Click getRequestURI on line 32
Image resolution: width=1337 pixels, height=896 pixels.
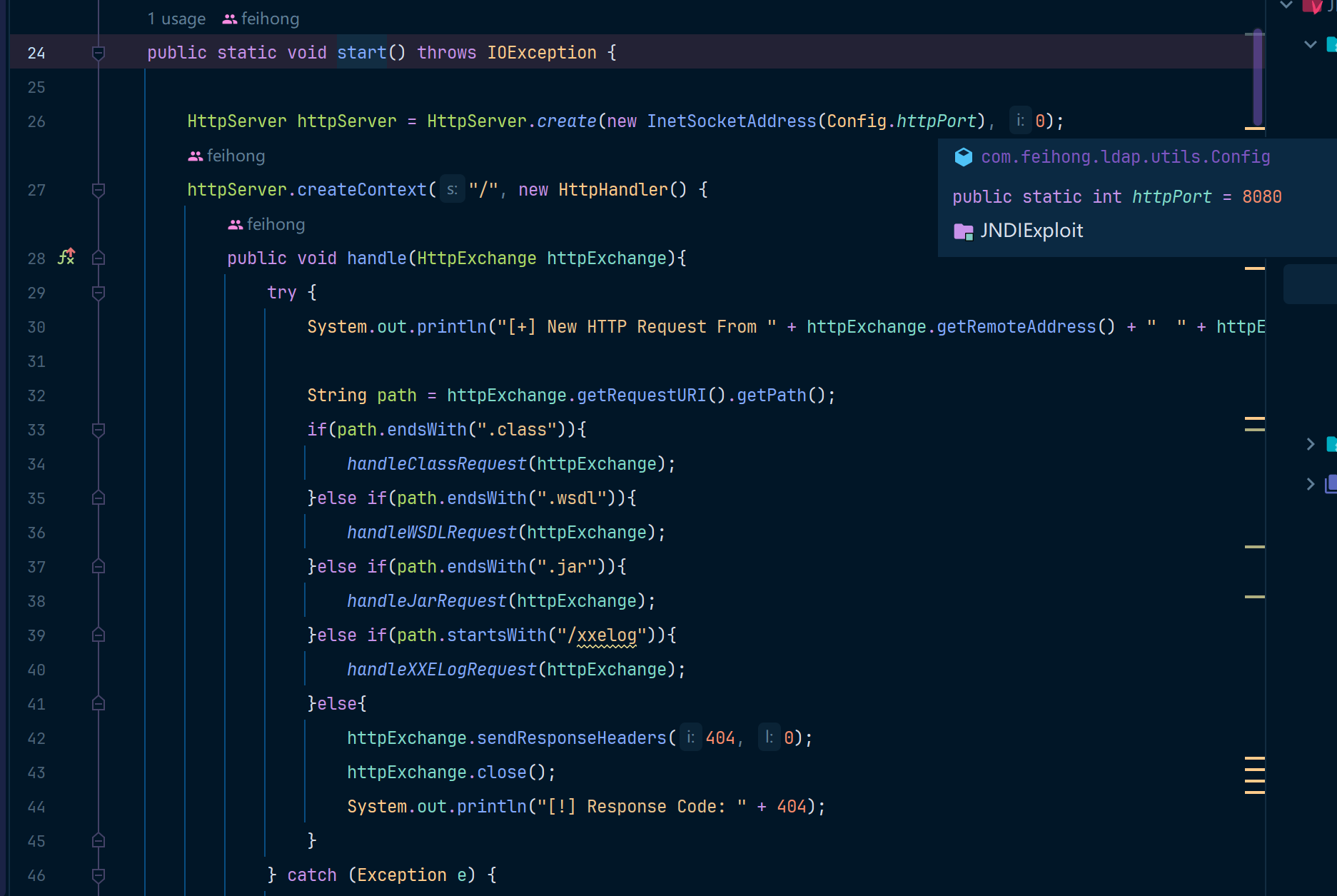pos(642,396)
